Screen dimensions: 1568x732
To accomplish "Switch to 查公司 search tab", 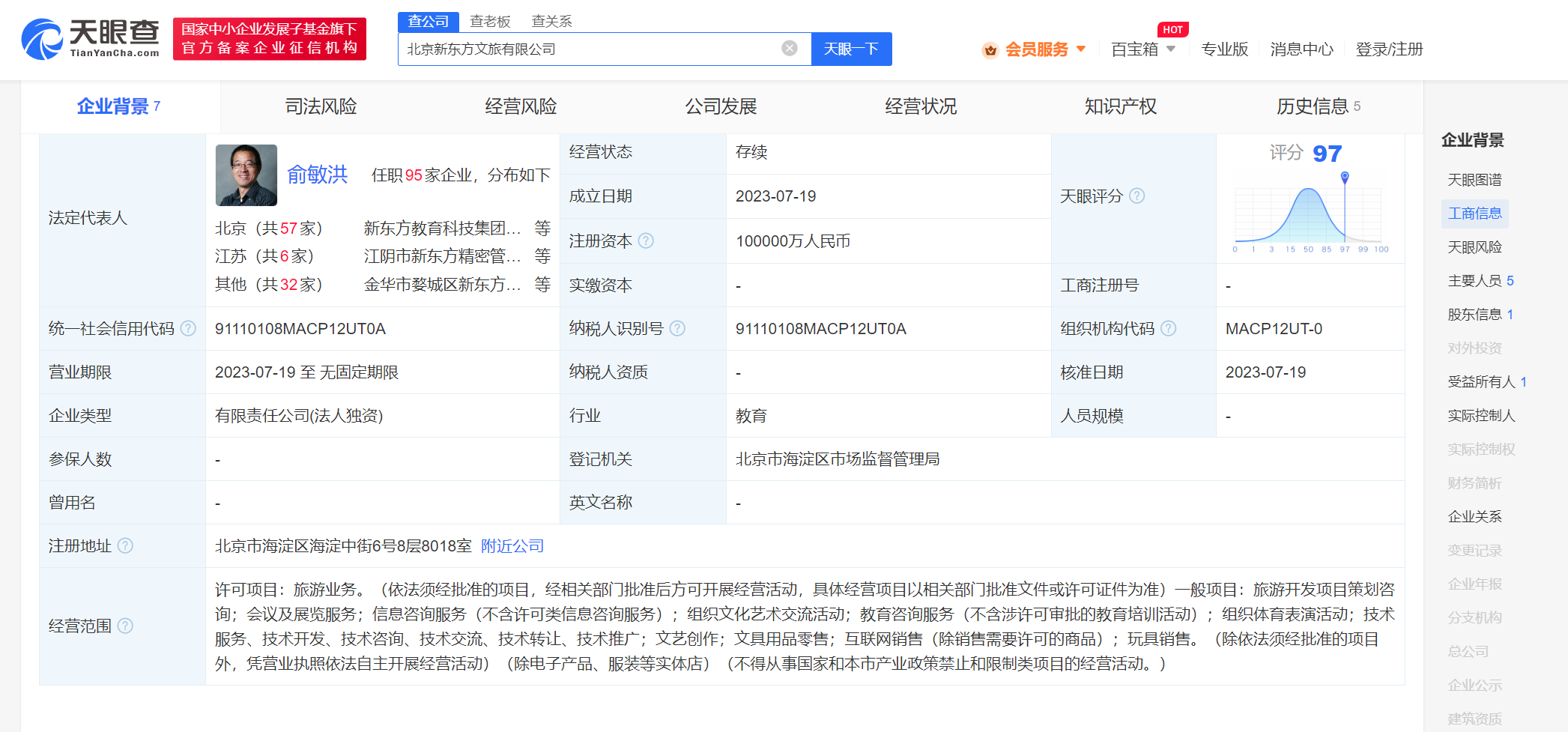I will pyautogui.click(x=429, y=22).
